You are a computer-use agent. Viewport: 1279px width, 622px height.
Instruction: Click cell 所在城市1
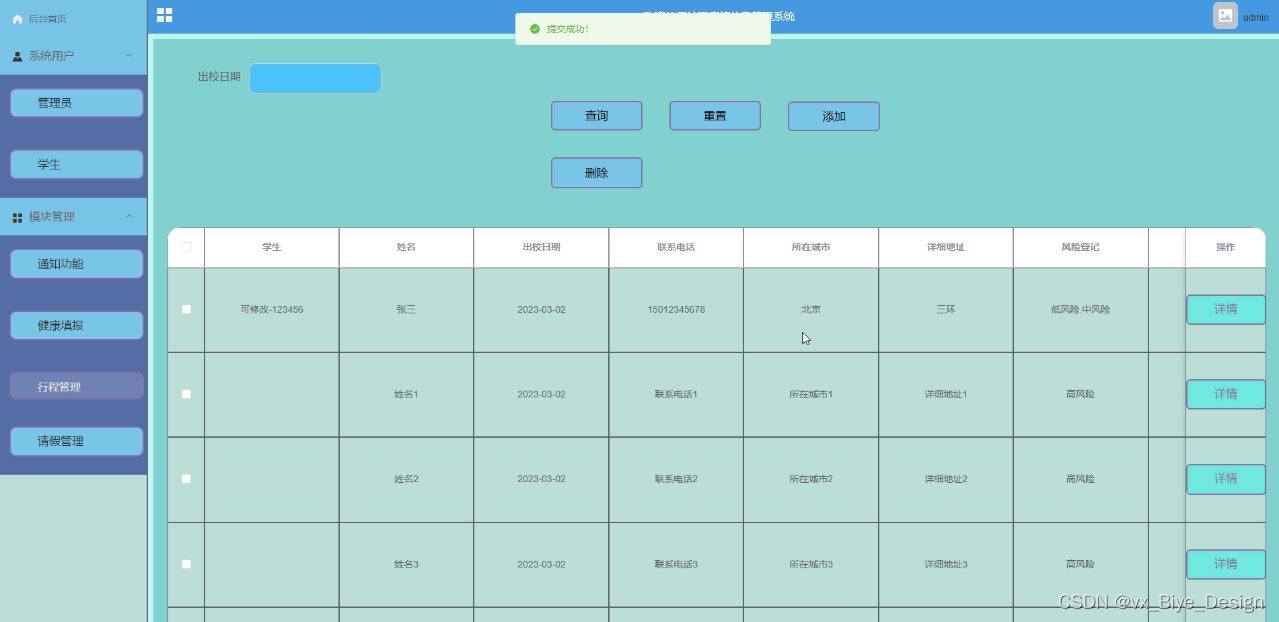pyautogui.click(x=811, y=394)
